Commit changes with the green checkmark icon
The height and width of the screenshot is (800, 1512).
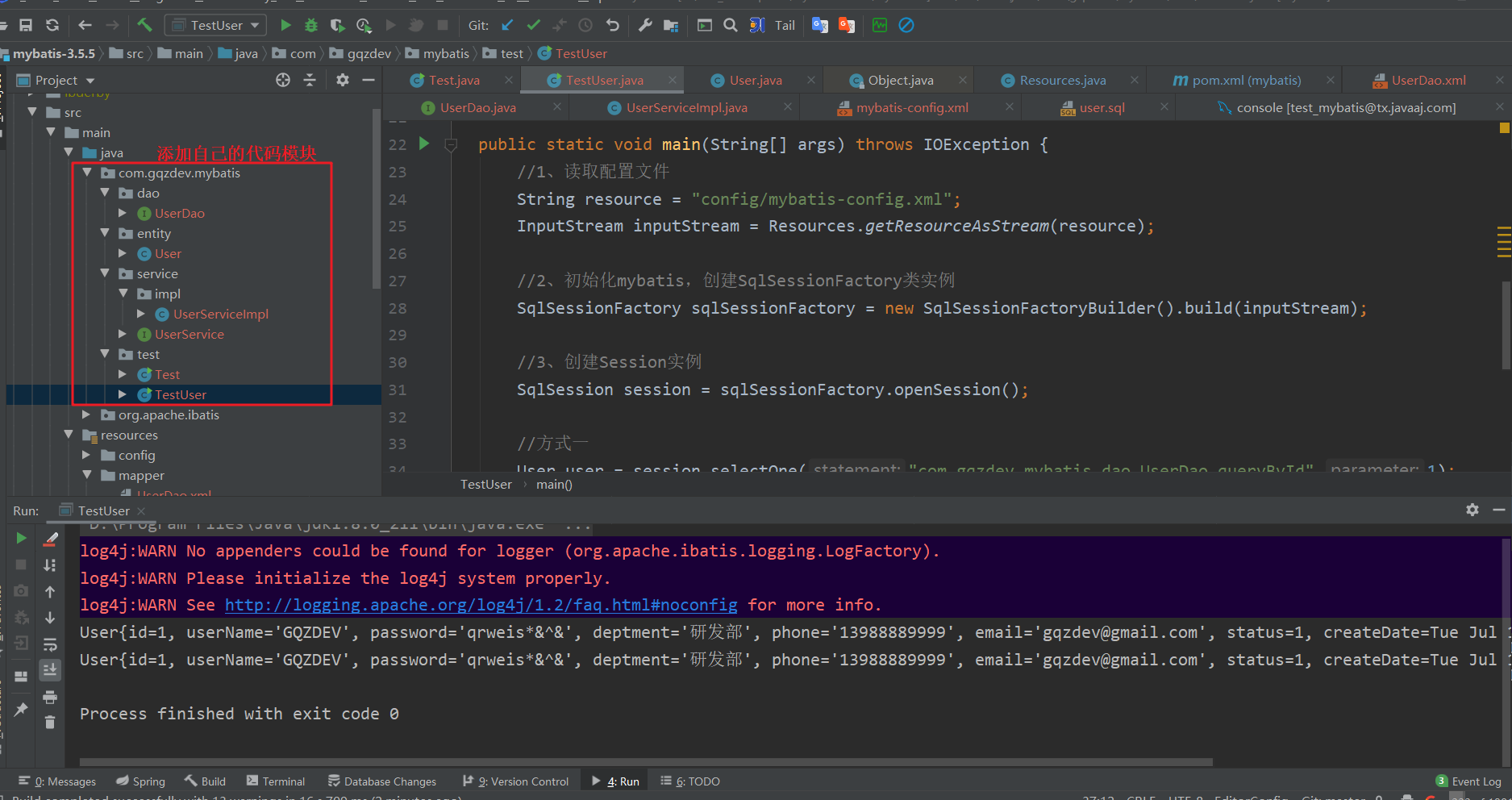coord(533,25)
